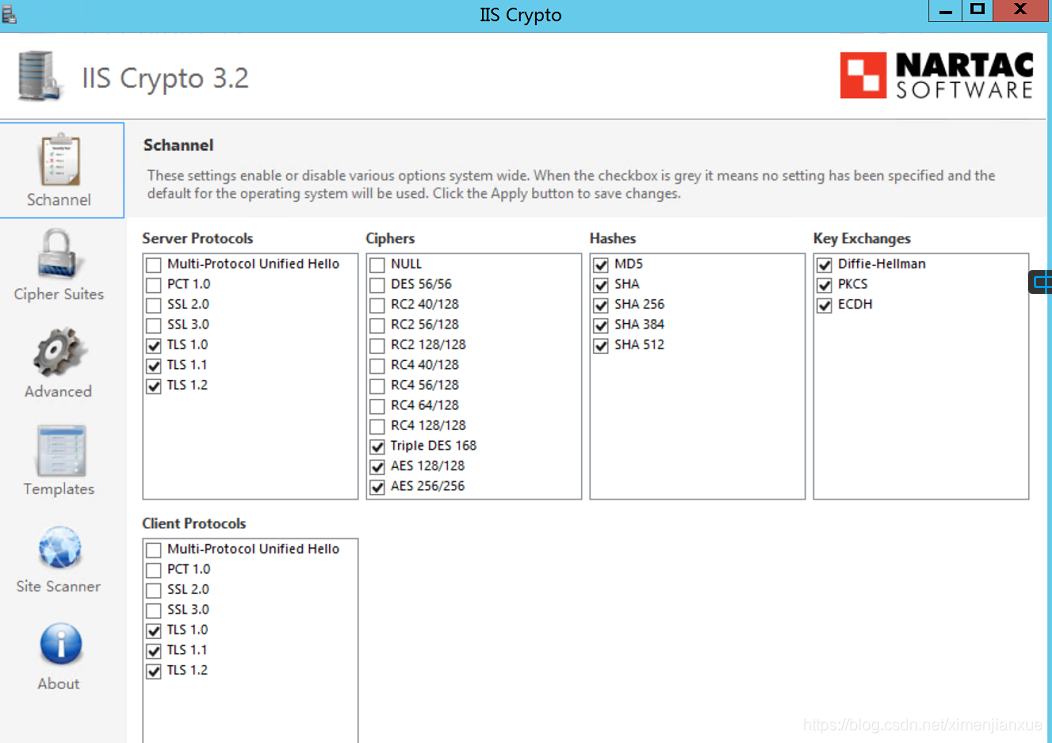Open the Cipher Suites padlock icon
Viewport: 1052px width, 743px height.
(58, 254)
